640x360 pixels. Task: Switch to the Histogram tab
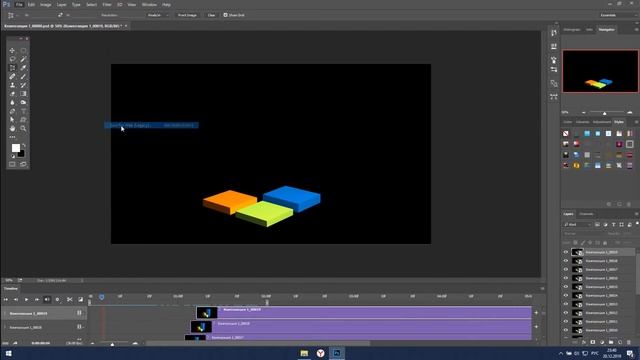pos(572,29)
